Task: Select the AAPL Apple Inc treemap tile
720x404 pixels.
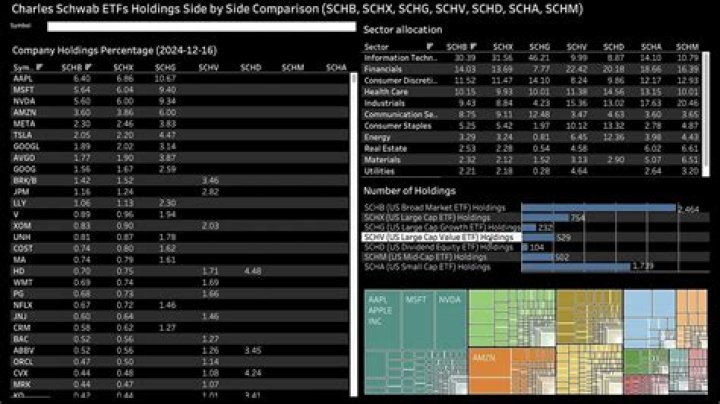Action: [x=382, y=320]
